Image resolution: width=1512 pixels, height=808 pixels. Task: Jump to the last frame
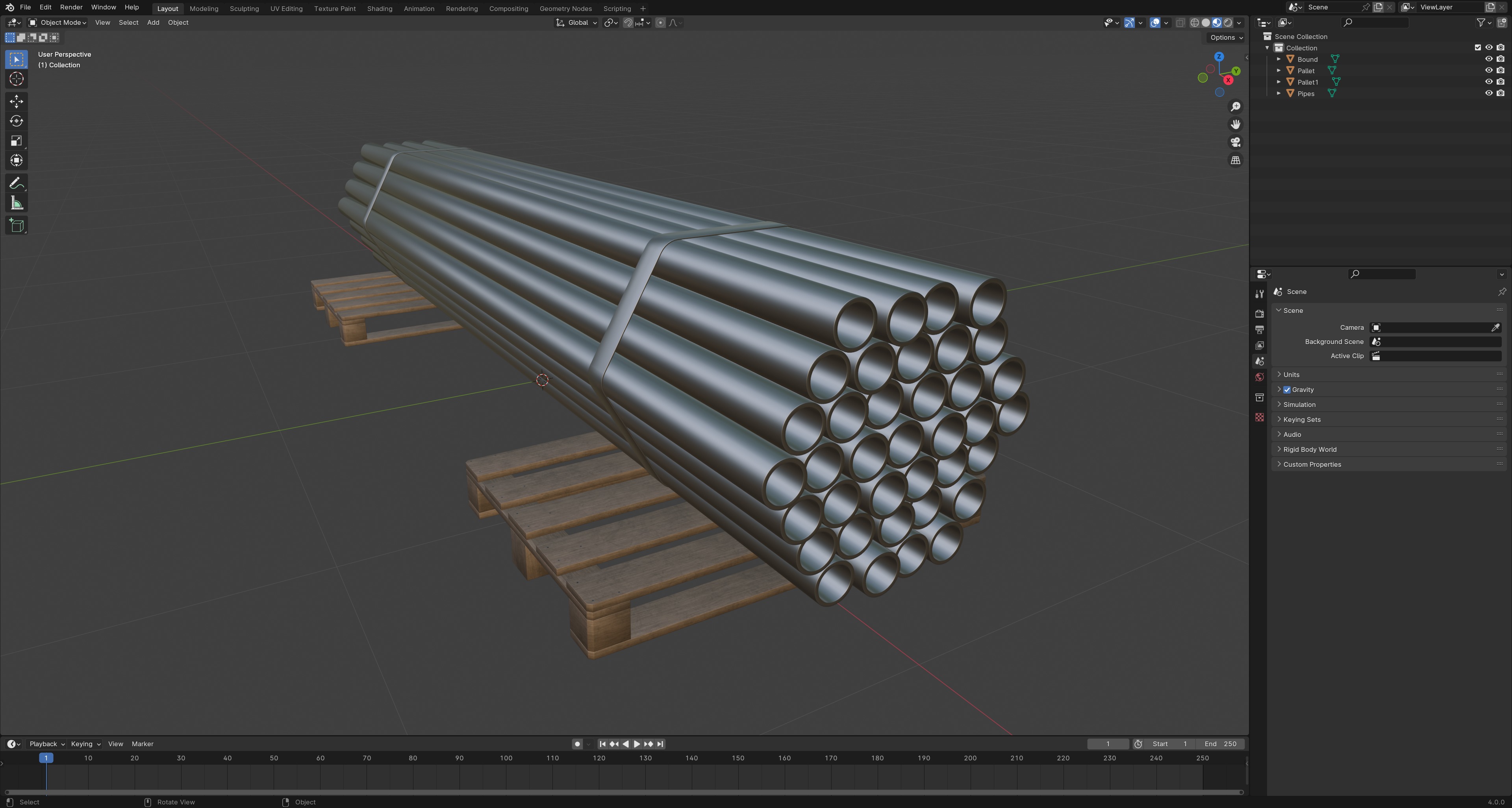[x=660, y=744]
